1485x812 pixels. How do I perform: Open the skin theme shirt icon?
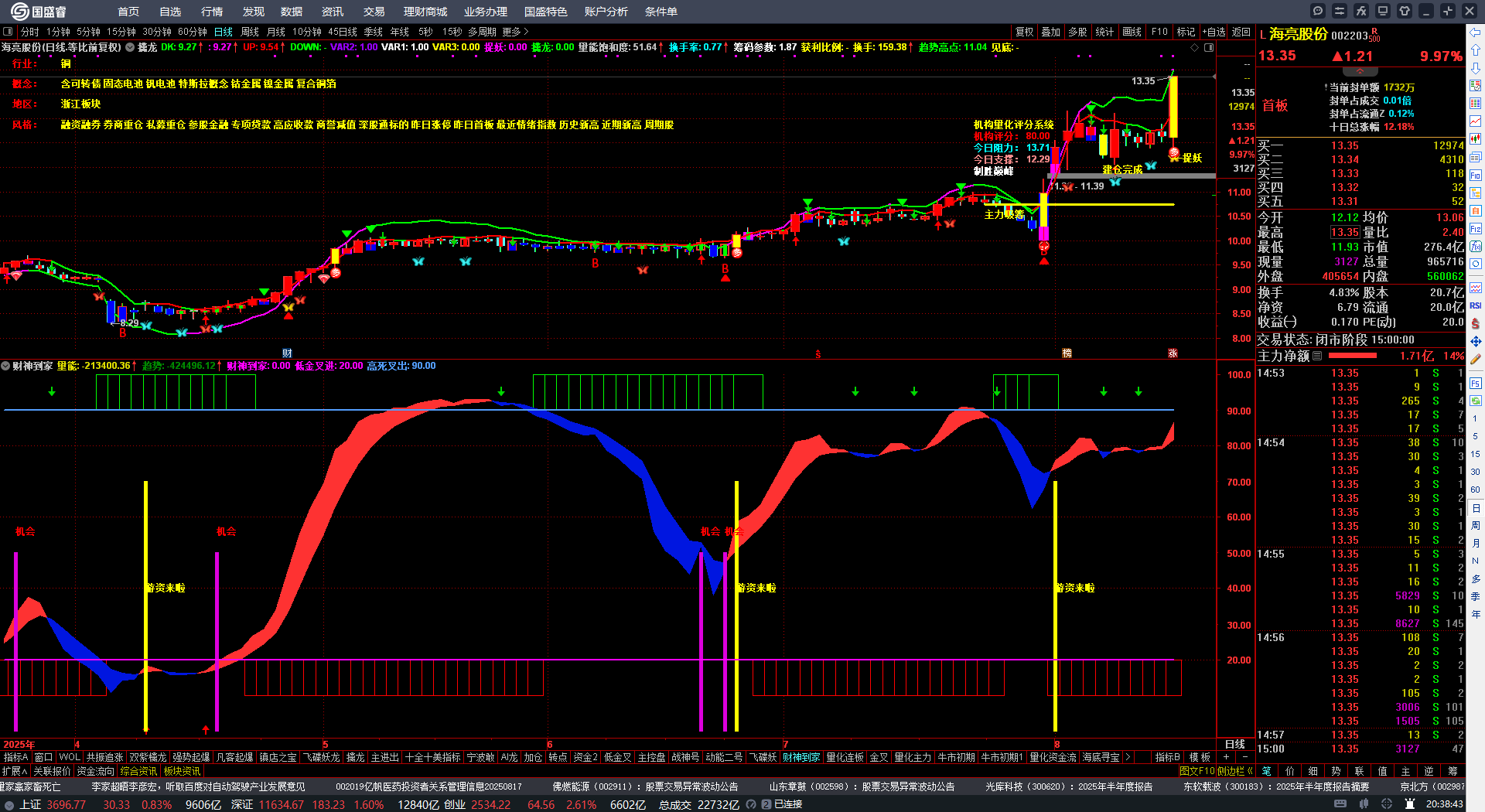1405,11
